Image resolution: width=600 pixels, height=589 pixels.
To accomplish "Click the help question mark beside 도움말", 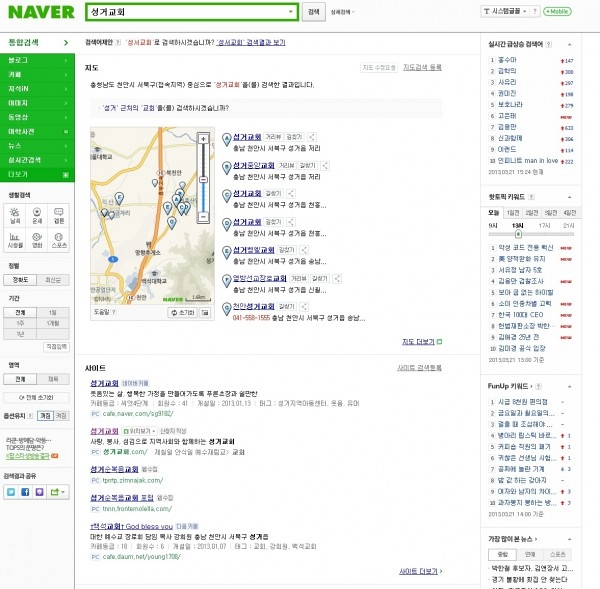I will pos(114,312).
